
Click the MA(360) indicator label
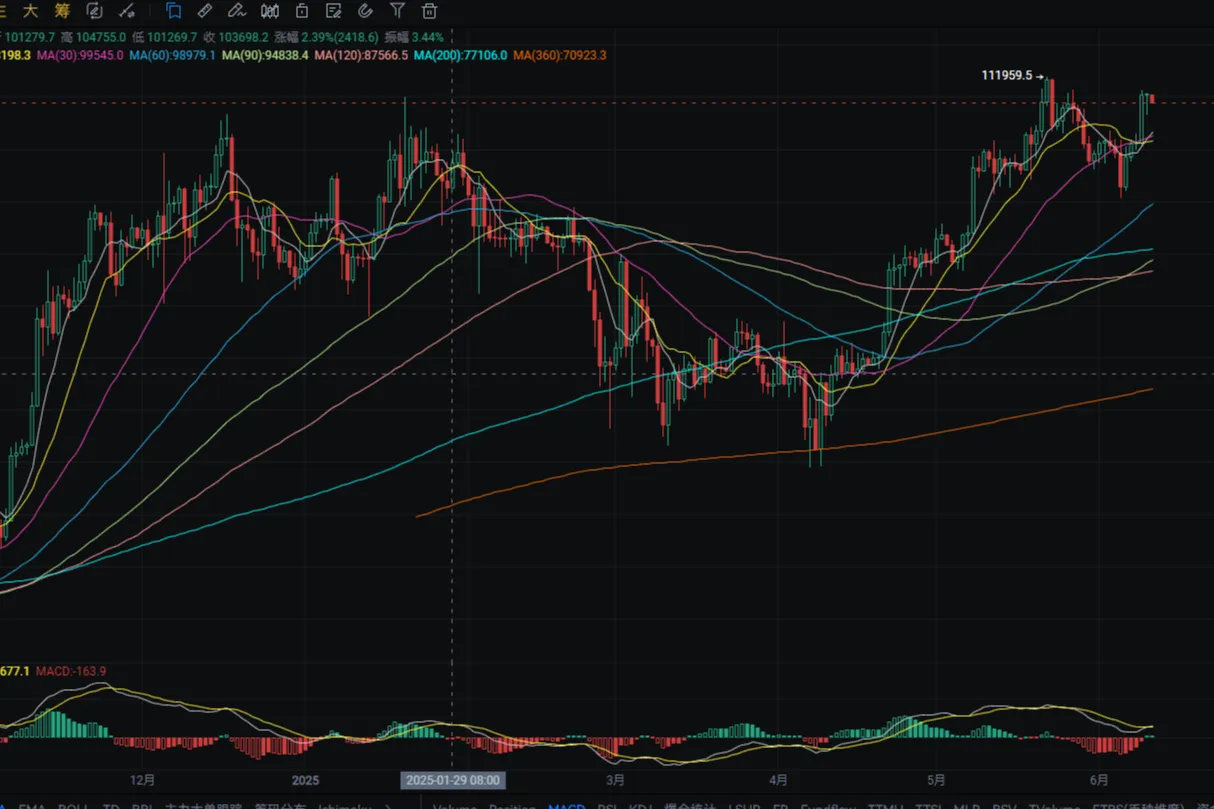[x=559, y=55]
